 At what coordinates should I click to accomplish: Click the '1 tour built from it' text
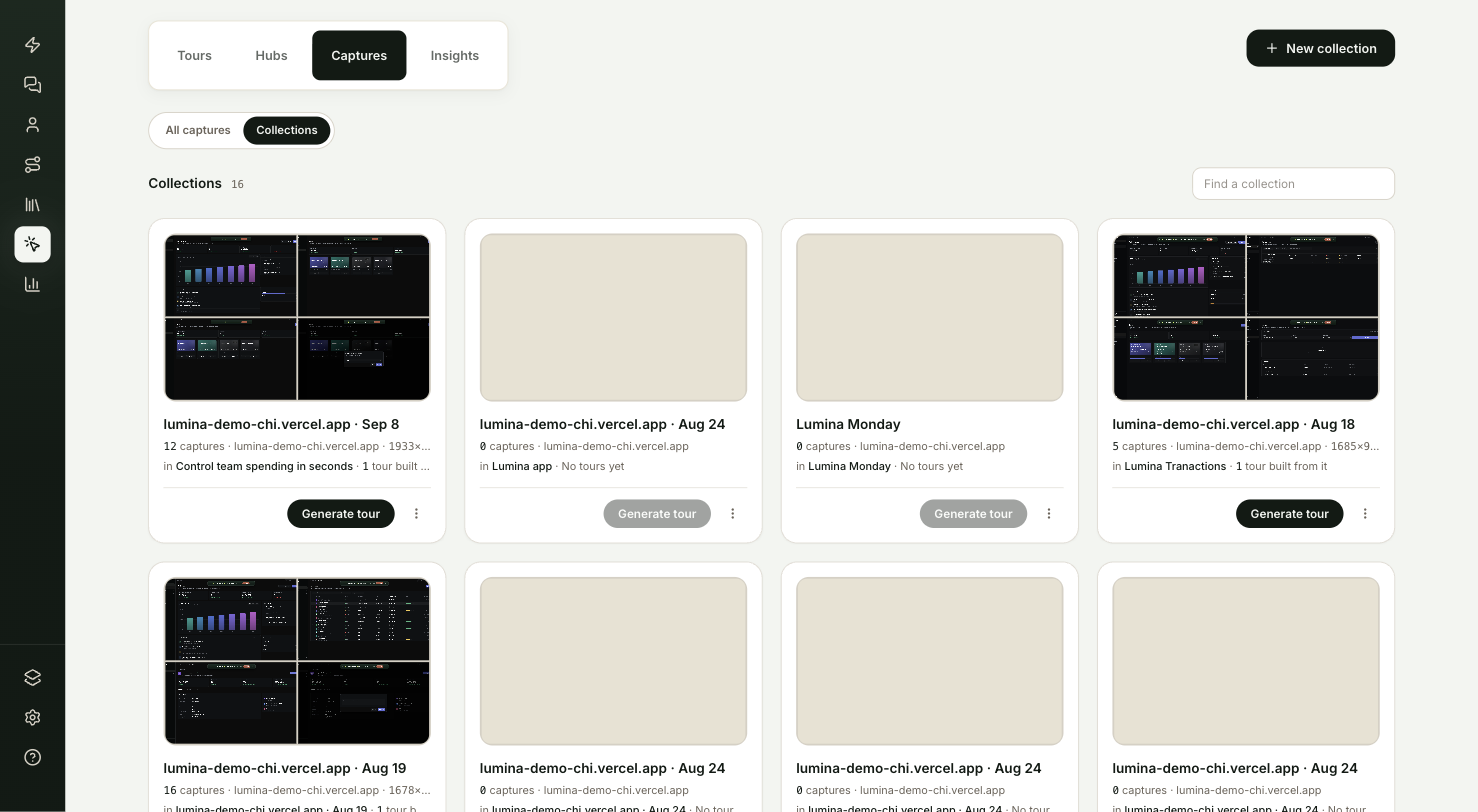[1282, 466]
